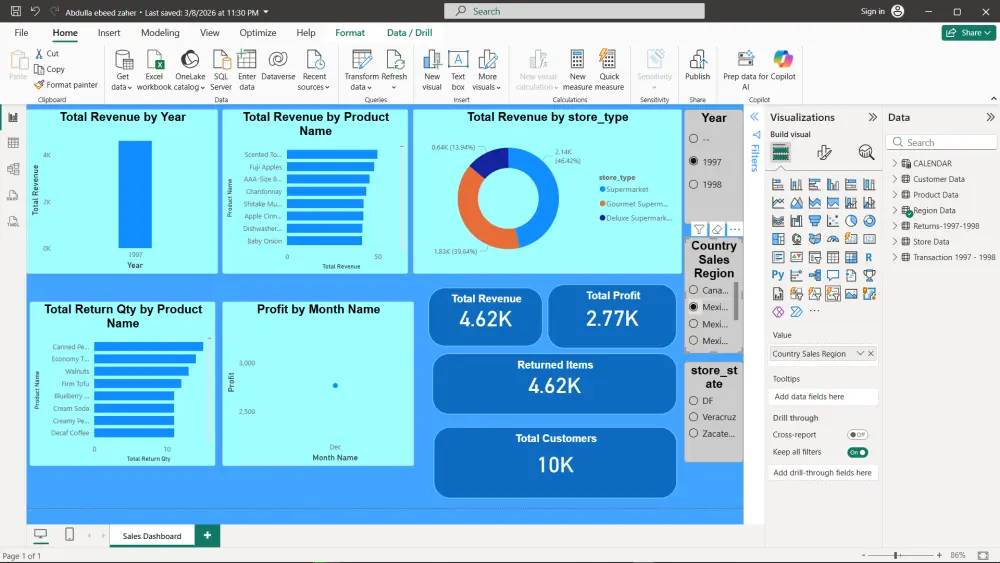Open the Format visual brush pane
Image resolution: width=1000 pixels, height=563 pixels.
pos(824,152)
